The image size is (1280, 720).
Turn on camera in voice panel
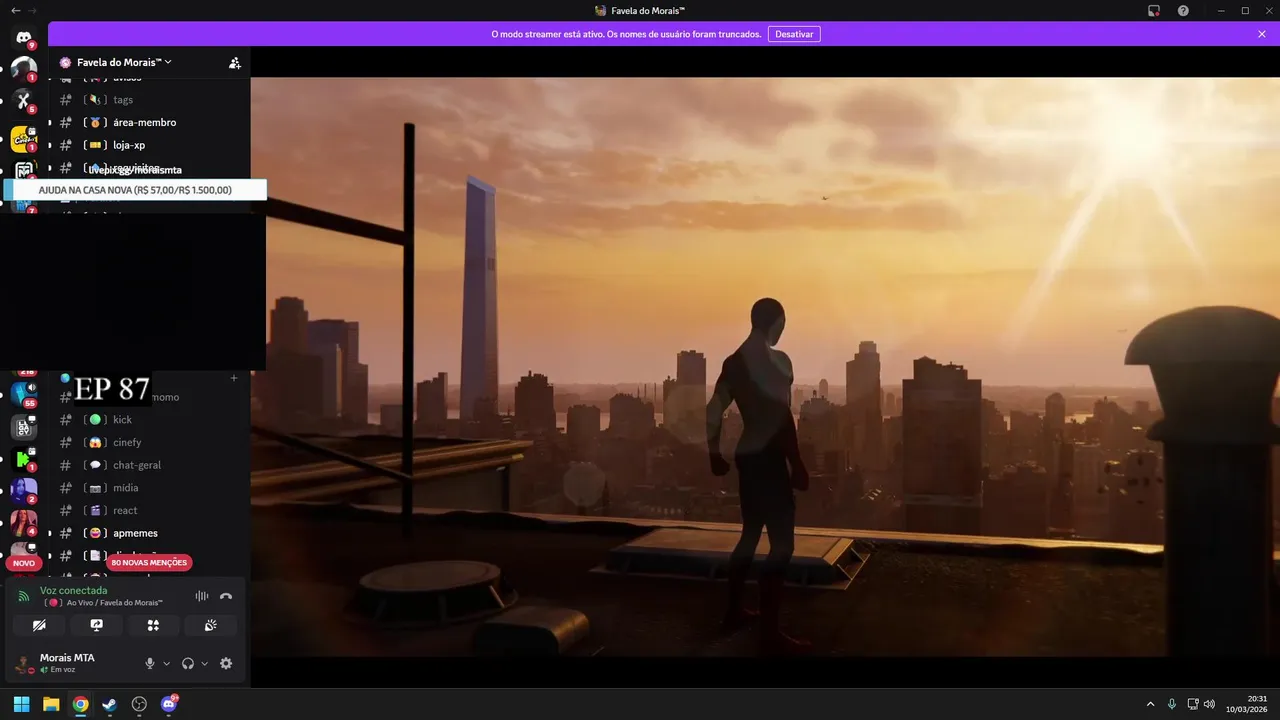click(x=39, y=625)
